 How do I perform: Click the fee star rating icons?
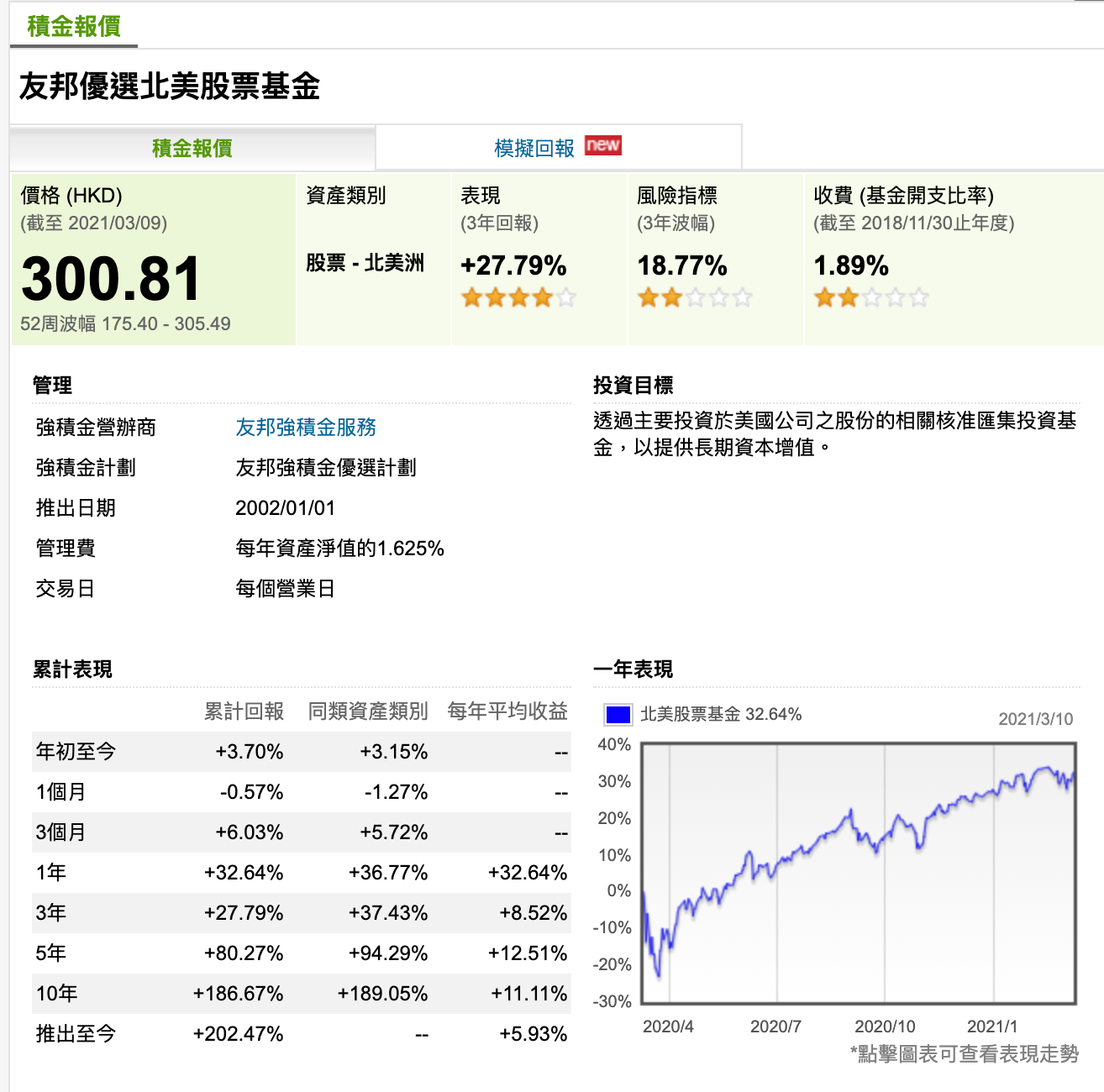coord(871,297)
